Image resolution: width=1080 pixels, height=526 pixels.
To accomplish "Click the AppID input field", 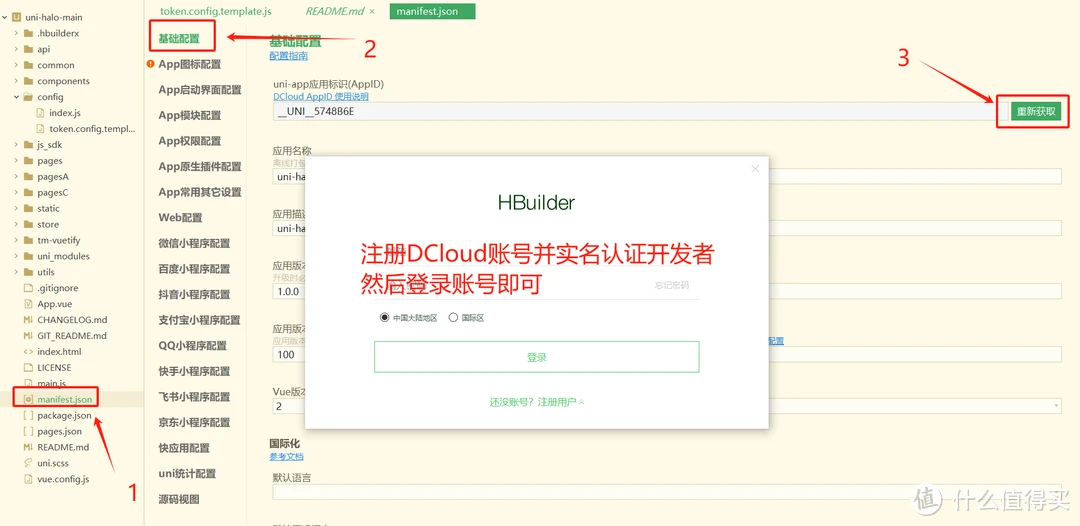I will coord(630,111).
